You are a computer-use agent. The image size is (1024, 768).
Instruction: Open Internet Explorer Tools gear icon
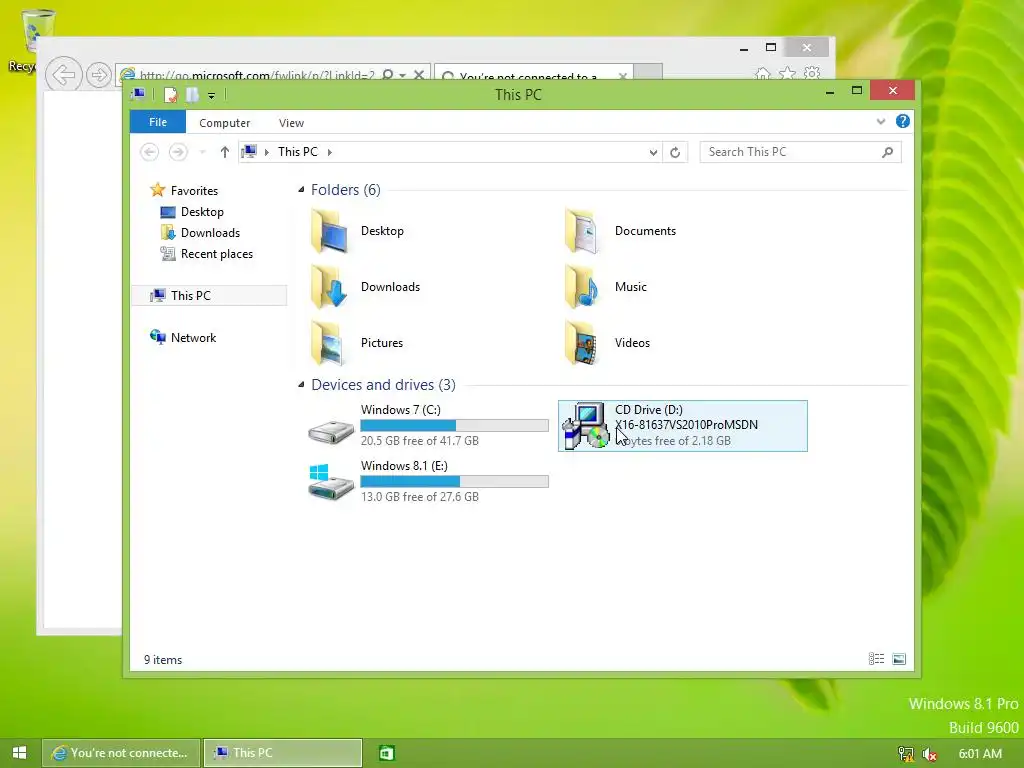point(812,72)
